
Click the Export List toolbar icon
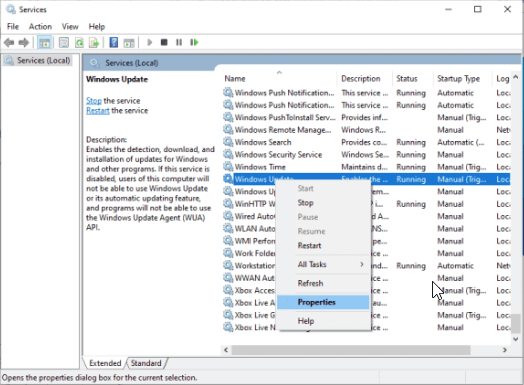[94, 42]
